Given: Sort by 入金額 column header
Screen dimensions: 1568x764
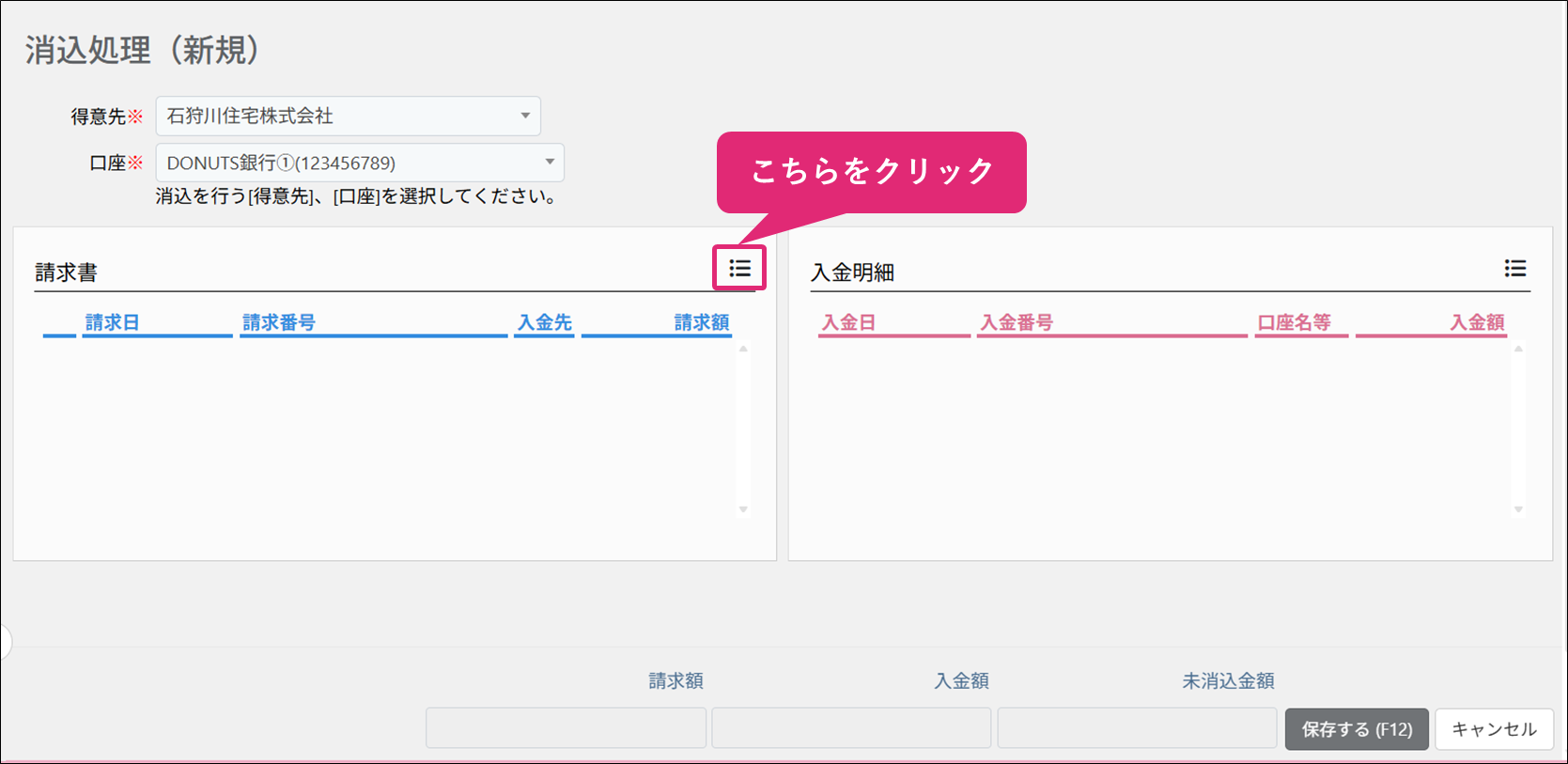Looking at the screenshot, I should 1478,322.
